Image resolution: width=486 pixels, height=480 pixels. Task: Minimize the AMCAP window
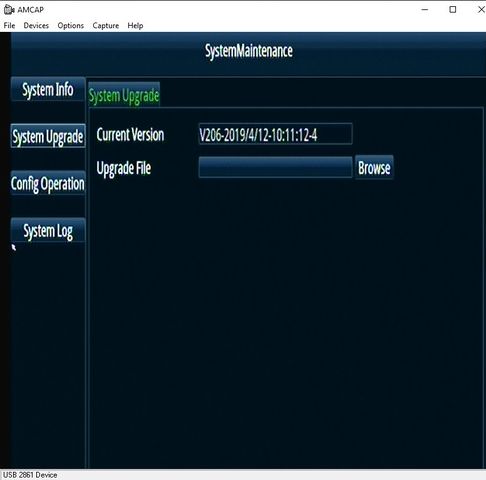pyautogui.click(x=425, y=10)
